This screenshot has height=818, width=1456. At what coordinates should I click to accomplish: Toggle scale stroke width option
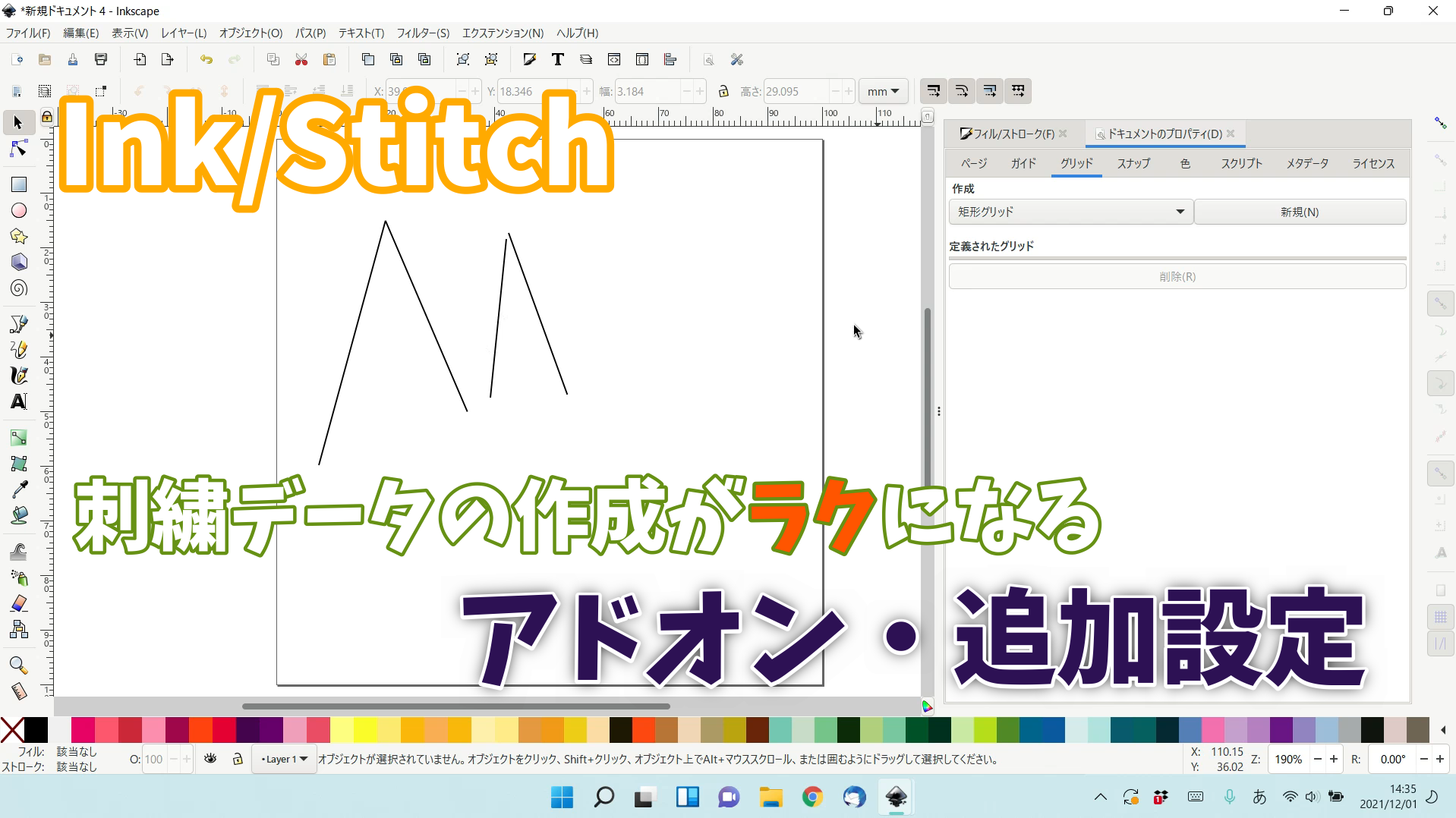pos(934,91)
